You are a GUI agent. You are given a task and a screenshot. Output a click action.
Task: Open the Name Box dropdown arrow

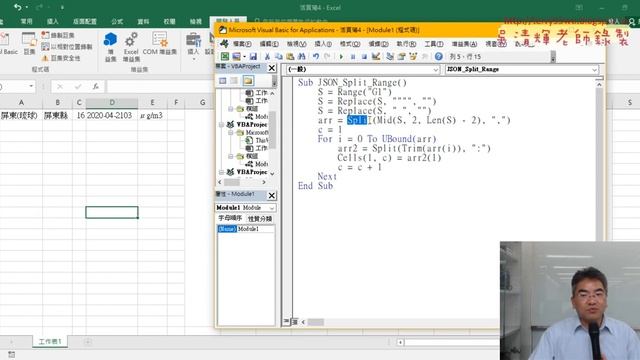coord(31,86)
